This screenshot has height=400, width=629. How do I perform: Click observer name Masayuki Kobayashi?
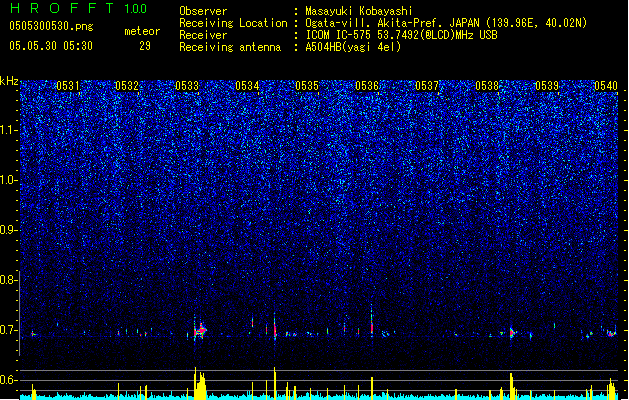point(359,11)
